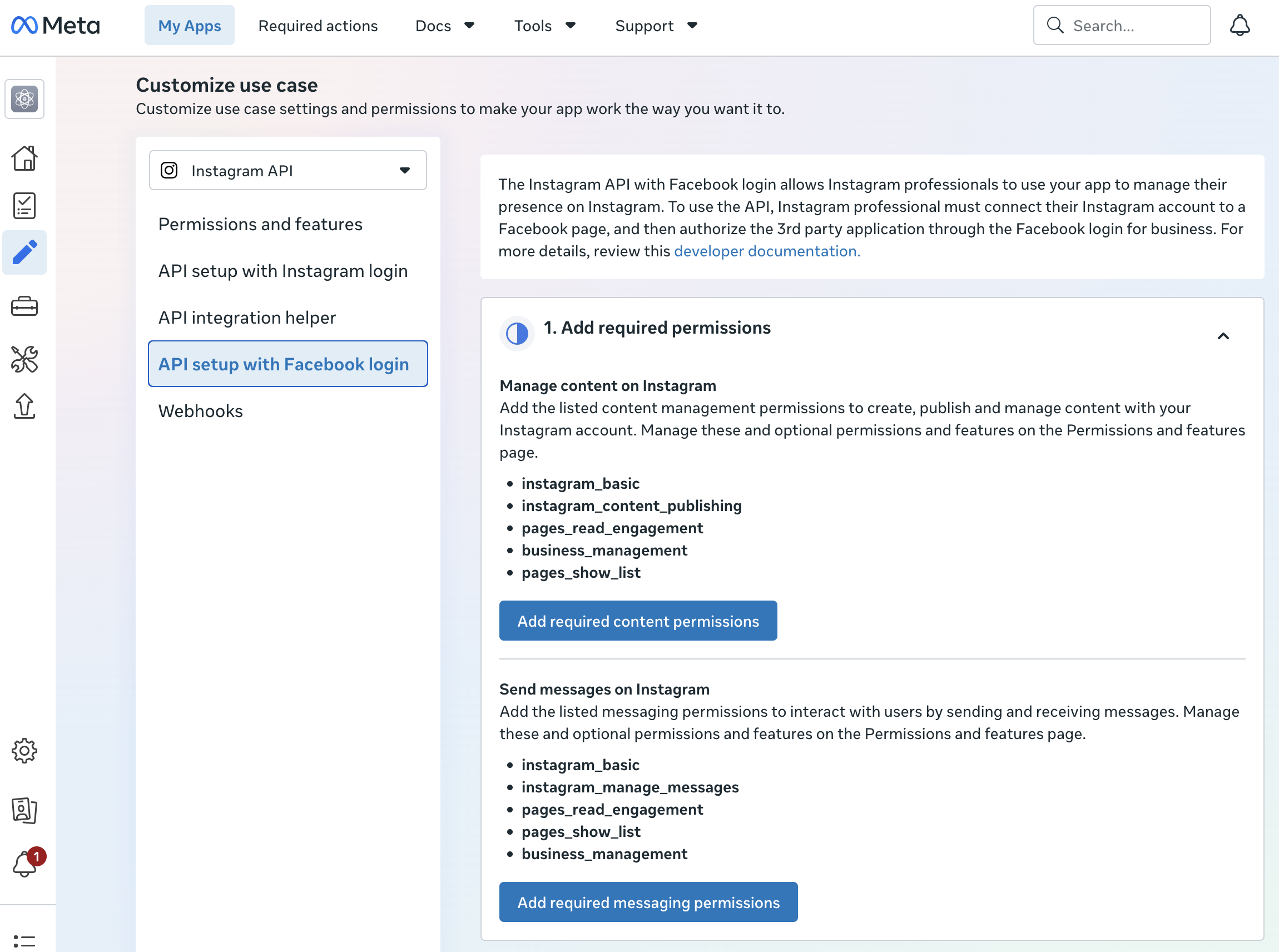Click the 1. Add required permissions title
Image resolution: width=1279 pixels, height=952 pixels.
[657, 328]
